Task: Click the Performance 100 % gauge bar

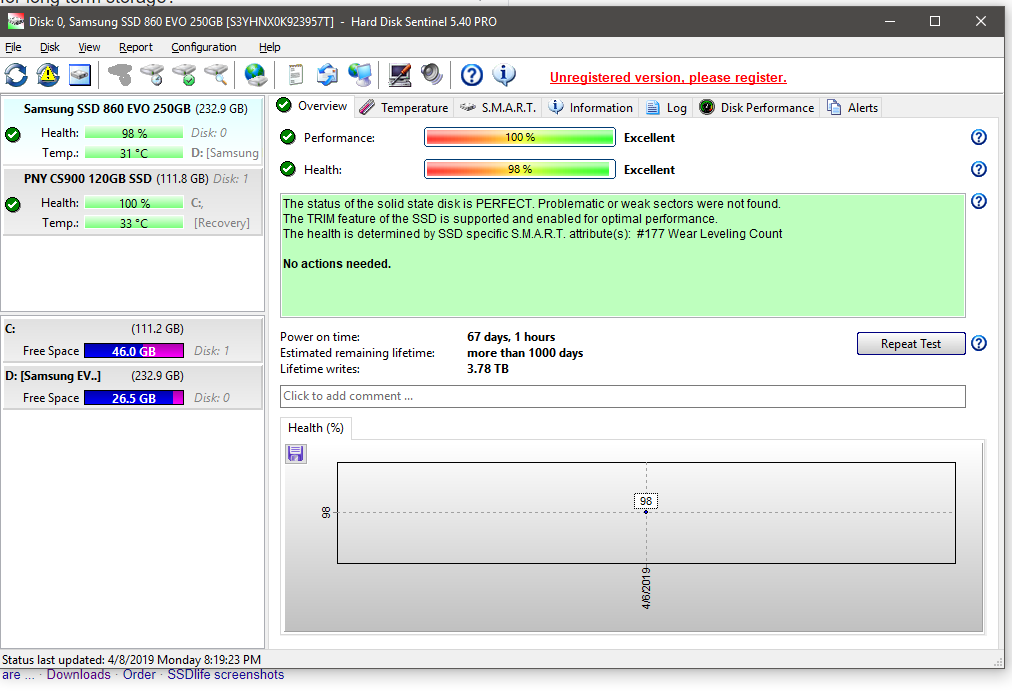Action: [x=520, y=137]
